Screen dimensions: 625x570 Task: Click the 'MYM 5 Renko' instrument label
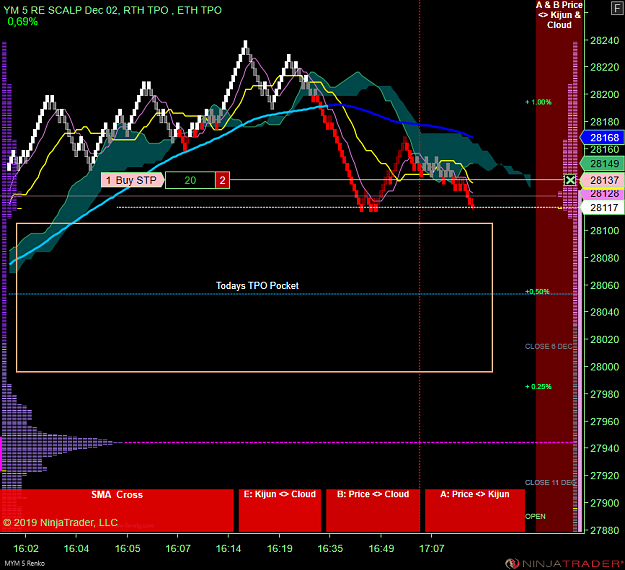(x=25, y=564)
